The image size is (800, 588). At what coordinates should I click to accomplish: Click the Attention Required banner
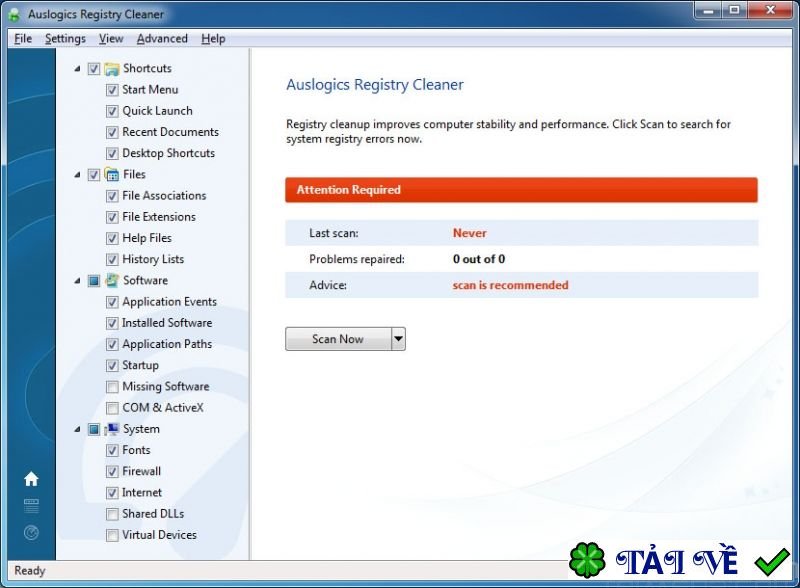(x=521, y=190)
